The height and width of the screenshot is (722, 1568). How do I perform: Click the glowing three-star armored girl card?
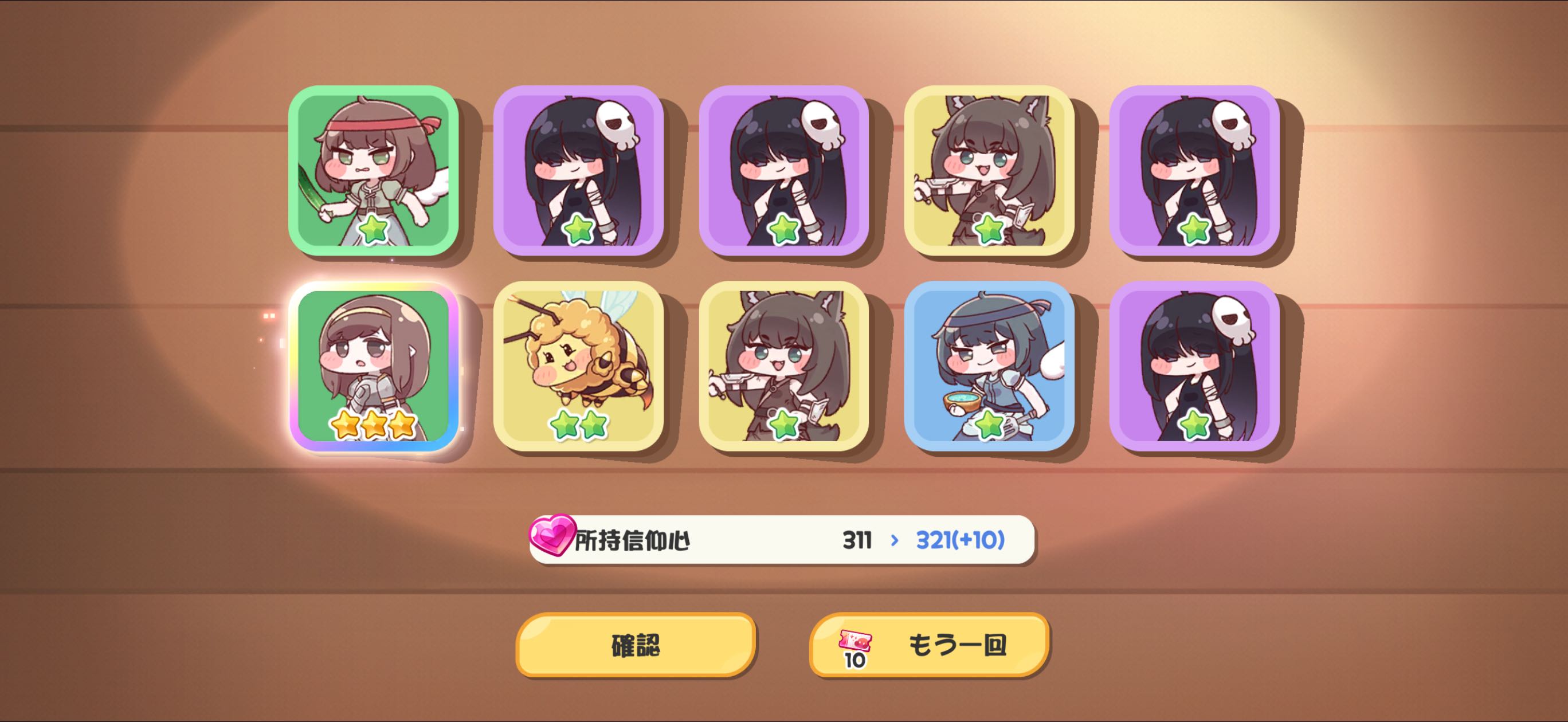pos(373,366)
